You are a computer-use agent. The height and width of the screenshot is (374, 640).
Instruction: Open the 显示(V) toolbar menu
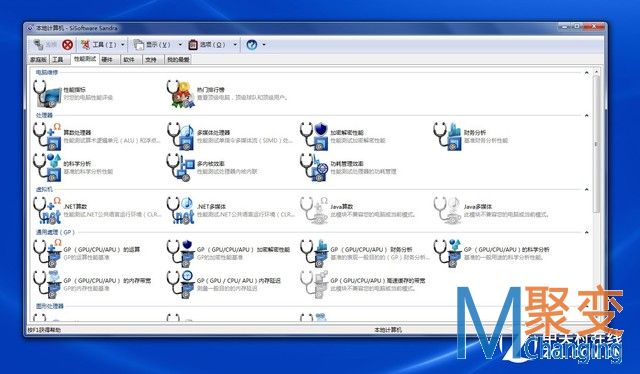[x=153, y=45]
